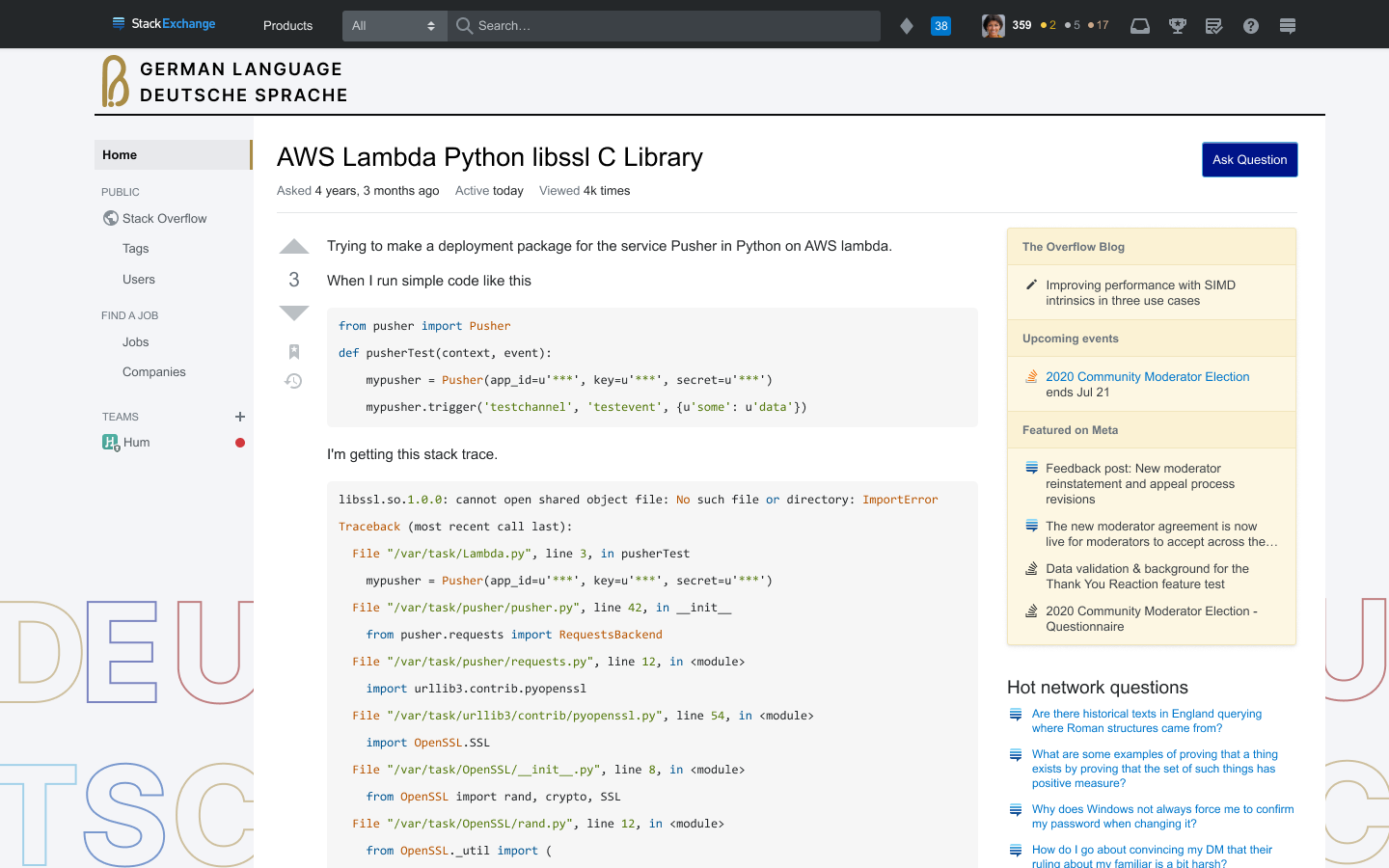
Task: Click the question title AWS Lambda Python
Action: [x=490, y=157]
